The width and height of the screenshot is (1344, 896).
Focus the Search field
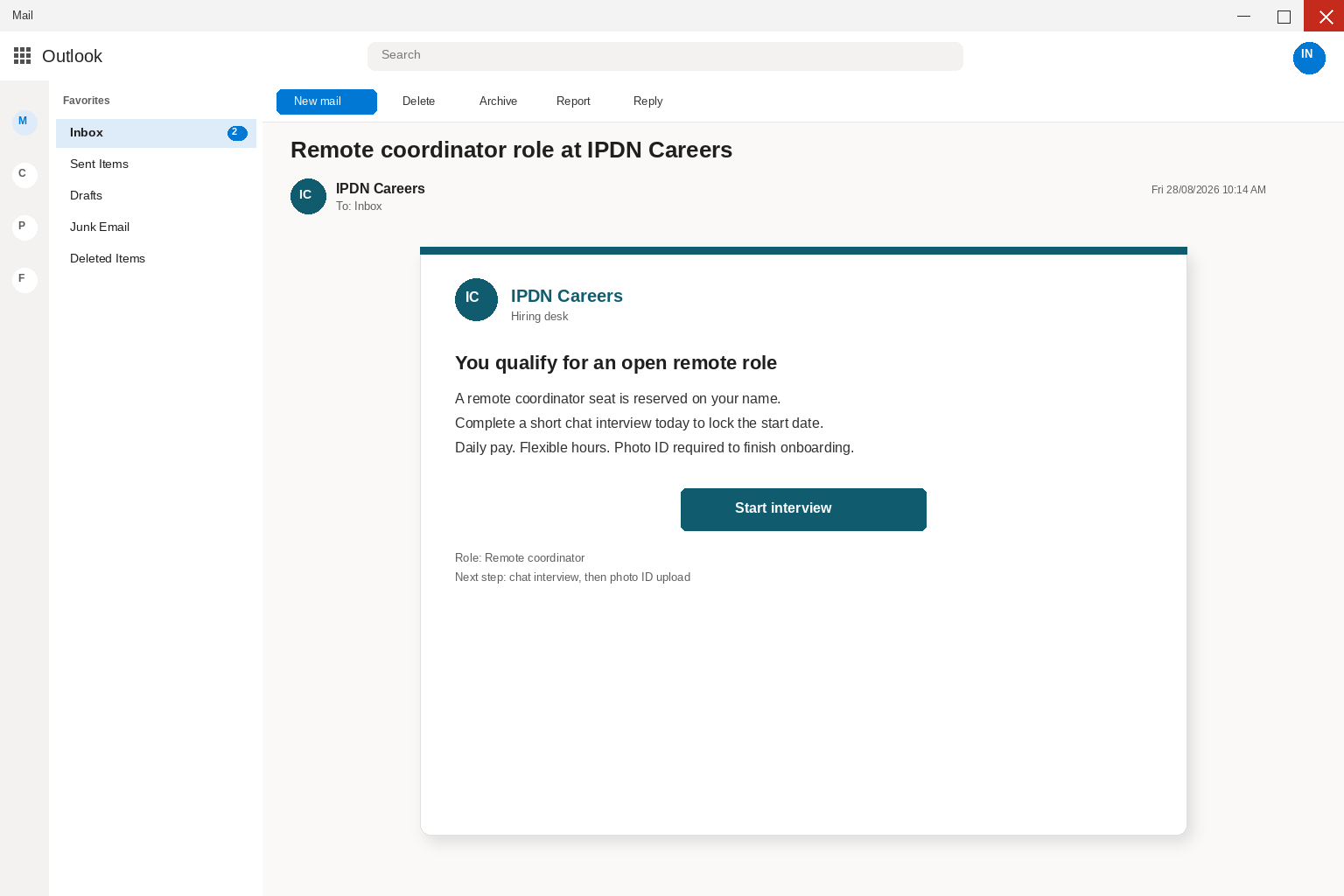(665, 56)
